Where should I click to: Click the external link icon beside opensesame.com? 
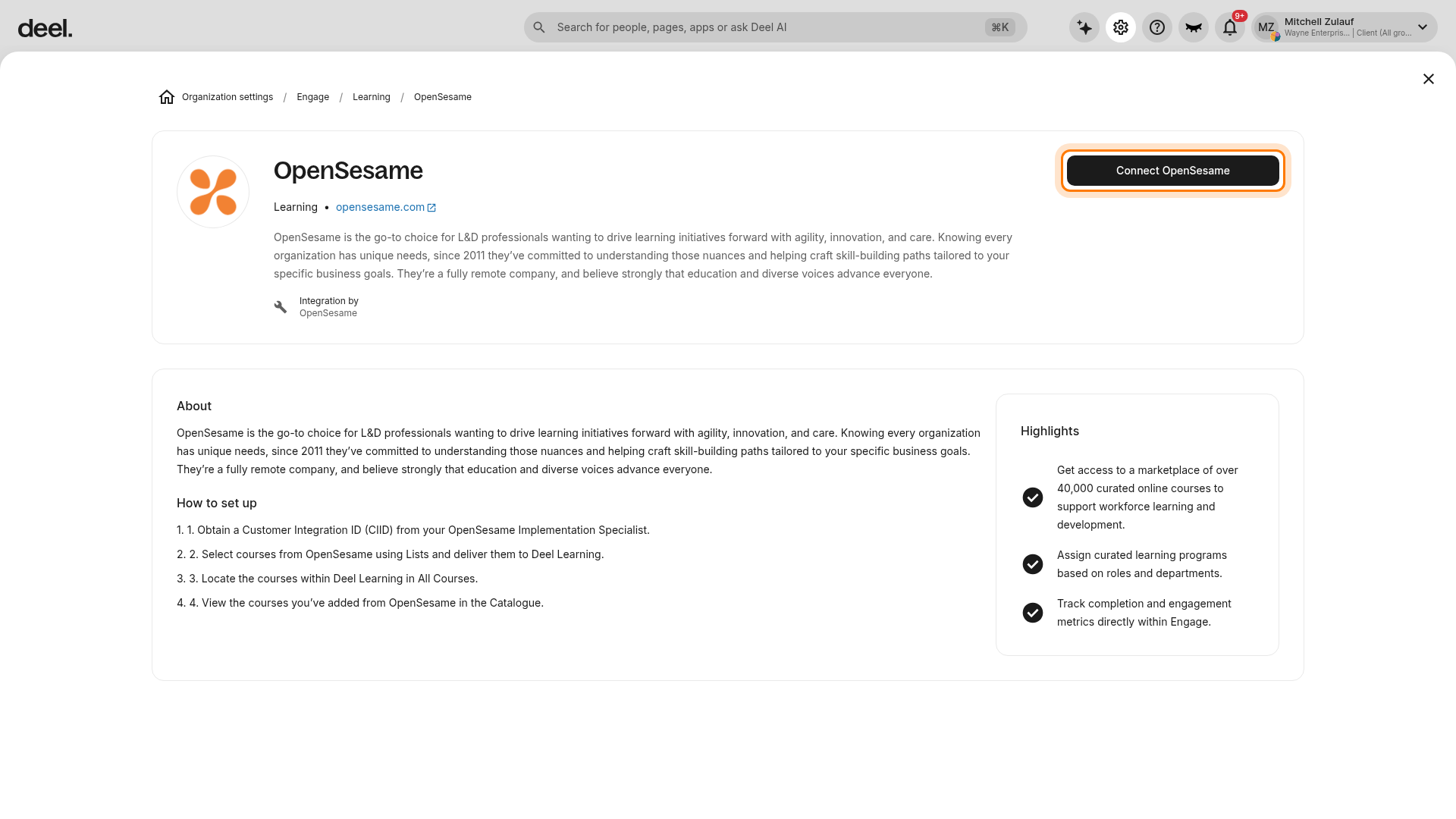pos(431,208)
